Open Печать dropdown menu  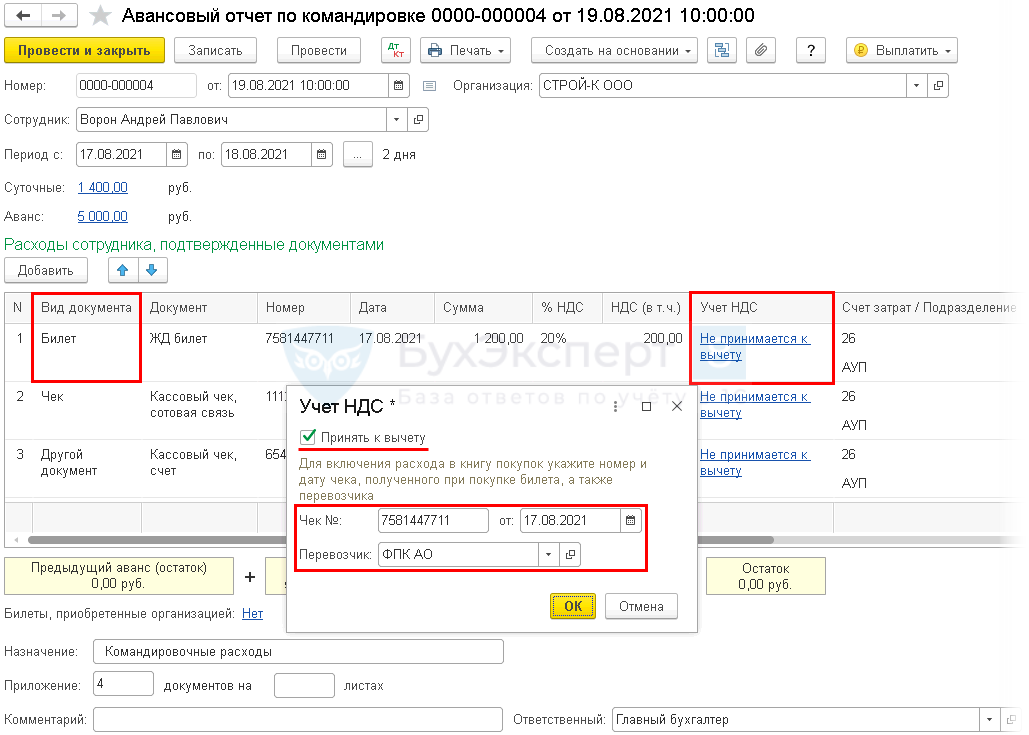pyautogui.click(x=465, y=50)
